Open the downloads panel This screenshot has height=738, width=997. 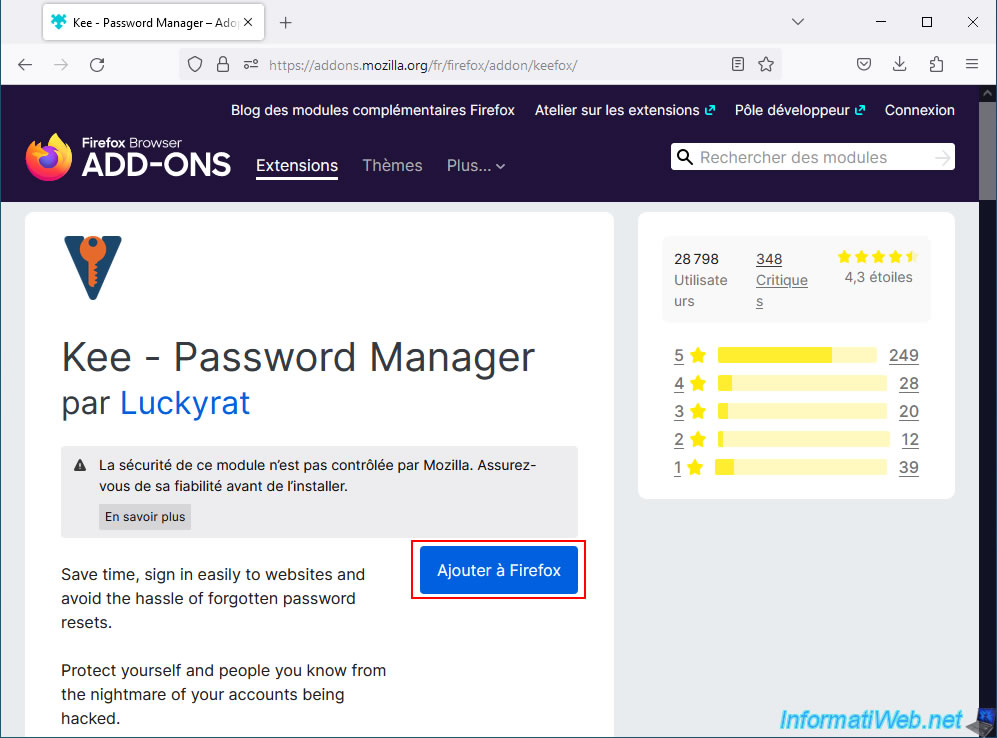(x=899, y=64)
